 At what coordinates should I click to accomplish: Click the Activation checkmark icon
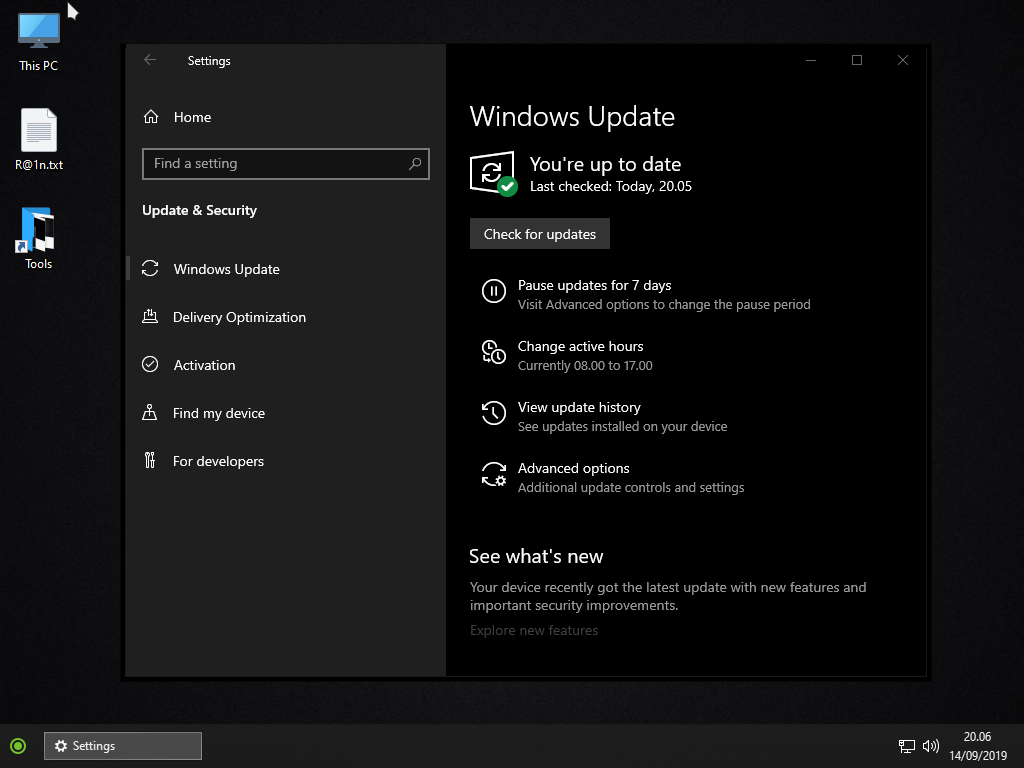150,364
